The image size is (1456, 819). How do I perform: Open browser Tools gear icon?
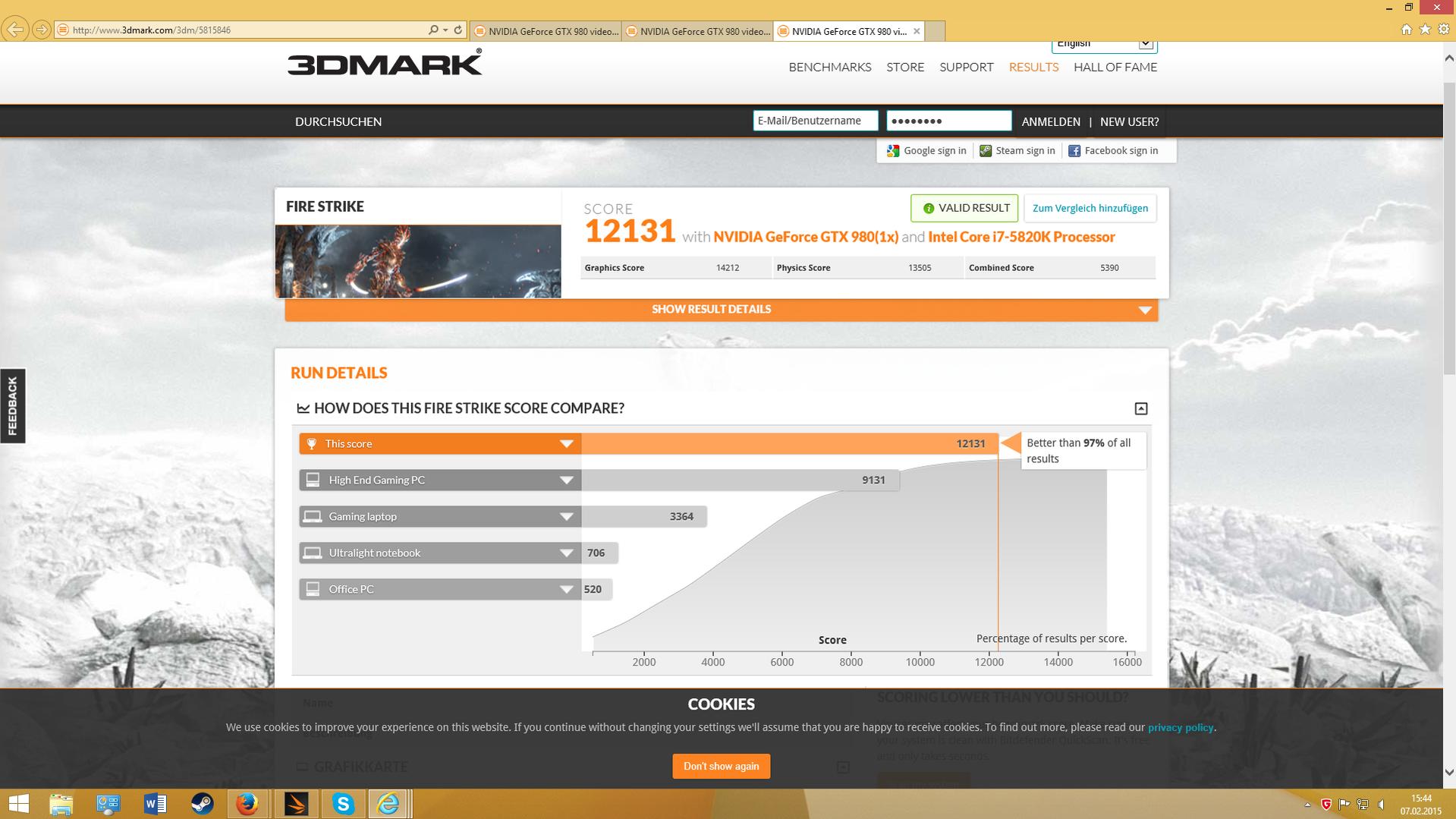[x=1443, y=30]
